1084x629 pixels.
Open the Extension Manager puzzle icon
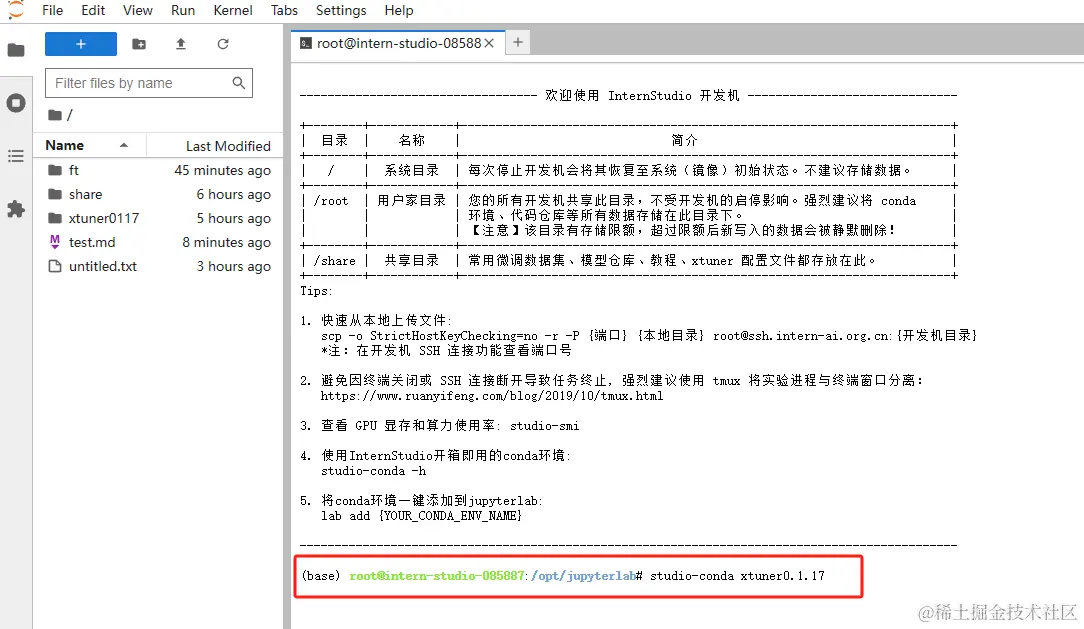coord(16,209)
